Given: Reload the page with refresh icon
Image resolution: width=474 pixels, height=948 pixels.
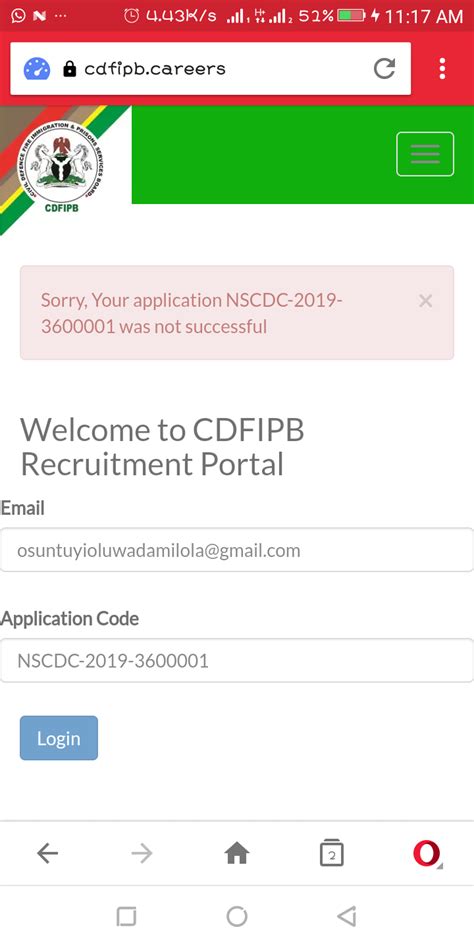Looking at the screenshot, I should [x=384, y=68].
